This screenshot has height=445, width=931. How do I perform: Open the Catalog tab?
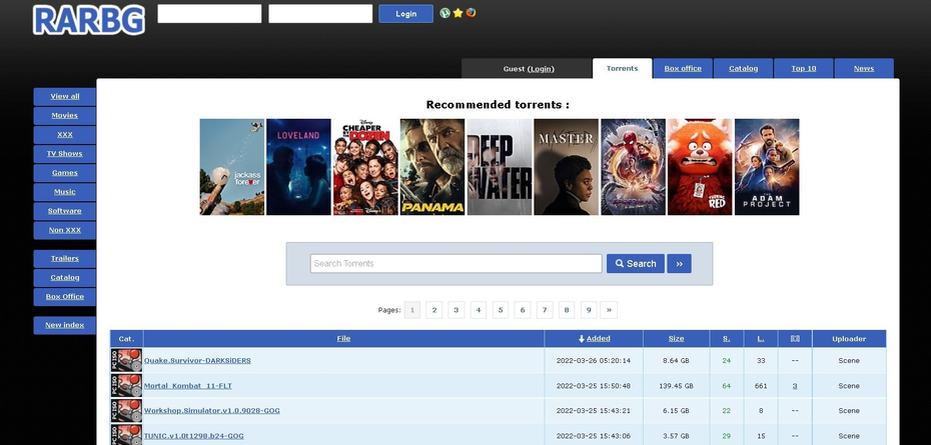tap(743, 68)
